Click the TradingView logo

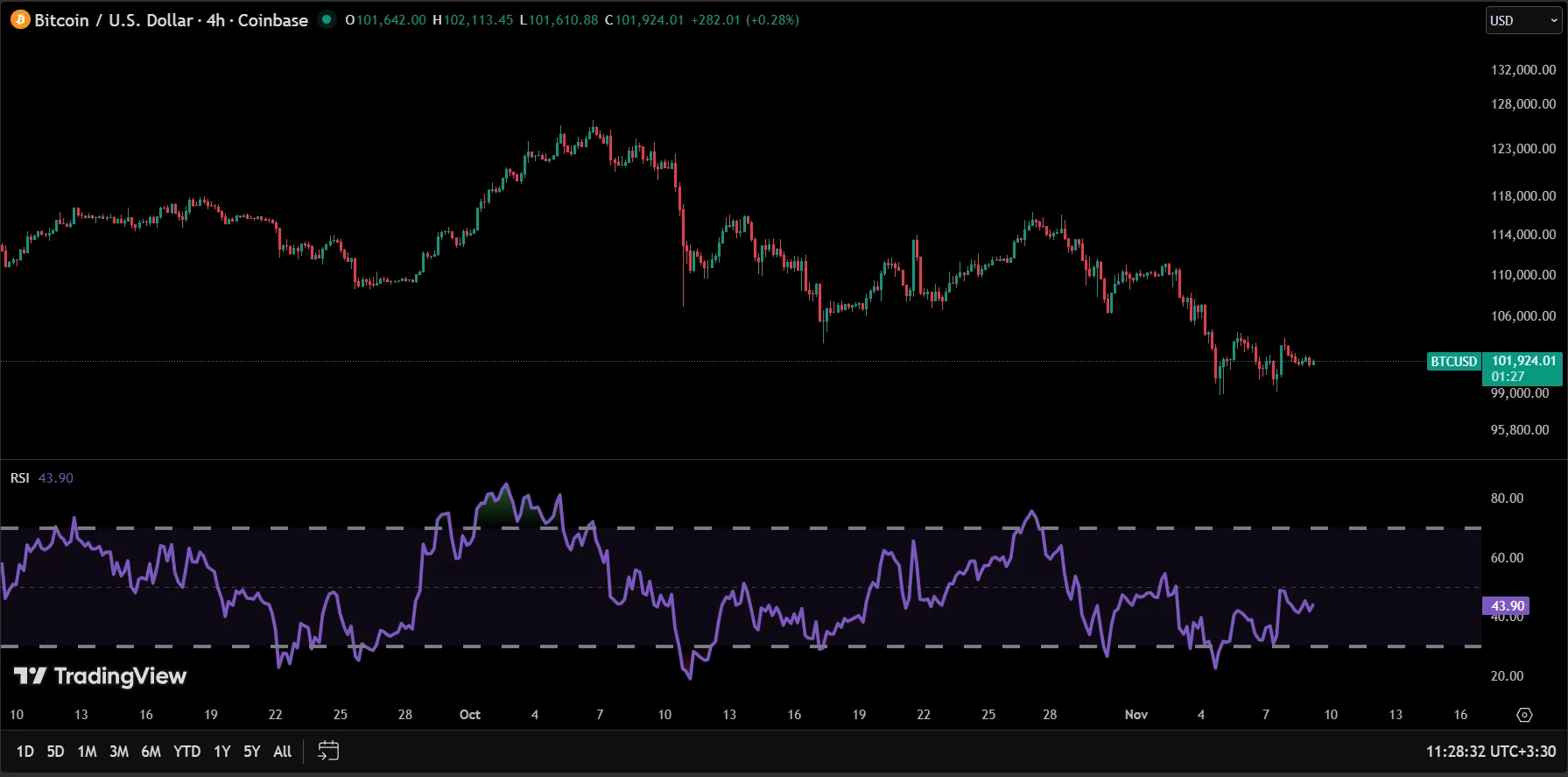pyautogui.click(x=101, y=675)
